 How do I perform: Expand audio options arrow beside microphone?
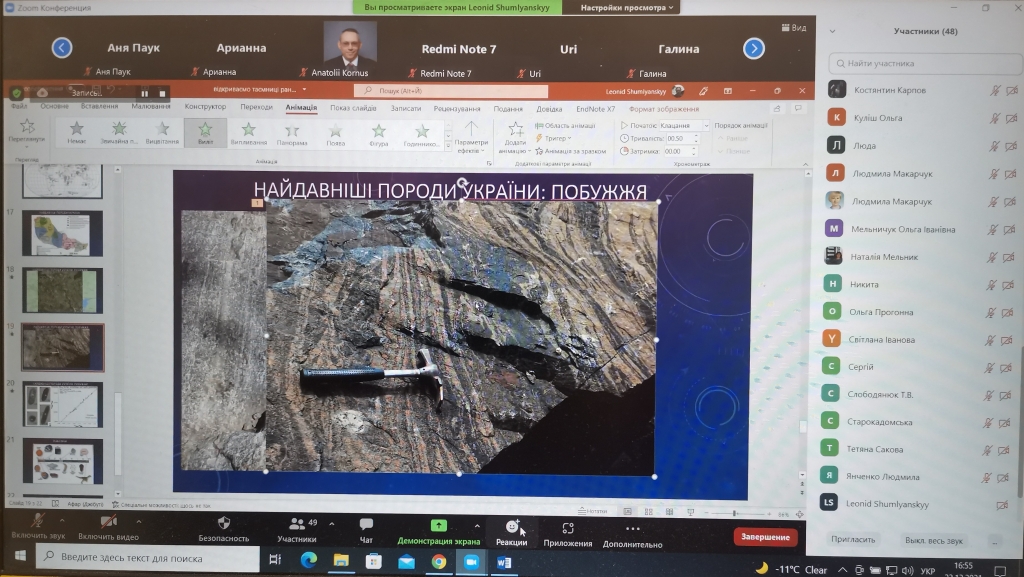point(62,521)
